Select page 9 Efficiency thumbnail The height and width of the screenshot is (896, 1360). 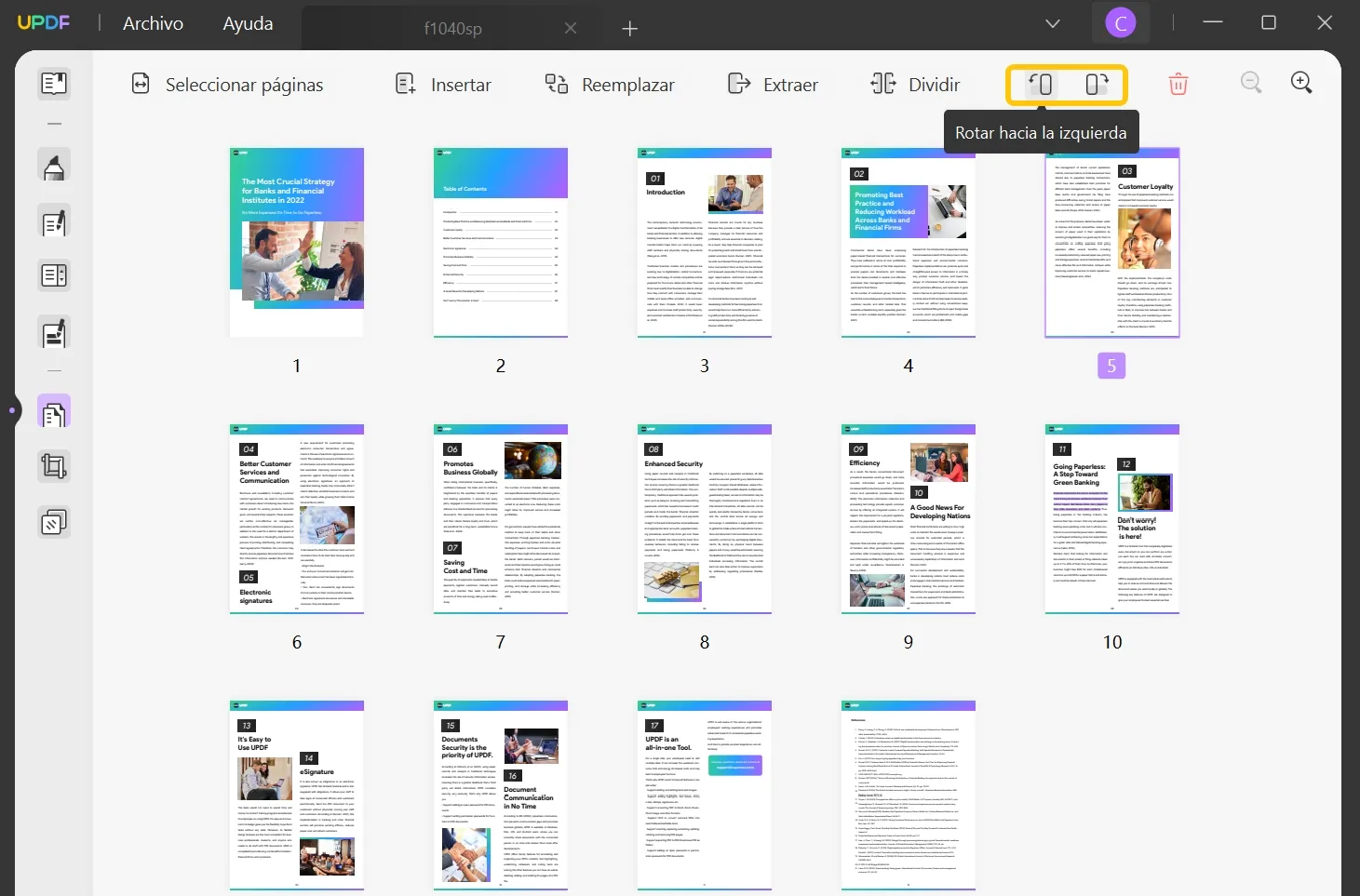pos(909,518)
